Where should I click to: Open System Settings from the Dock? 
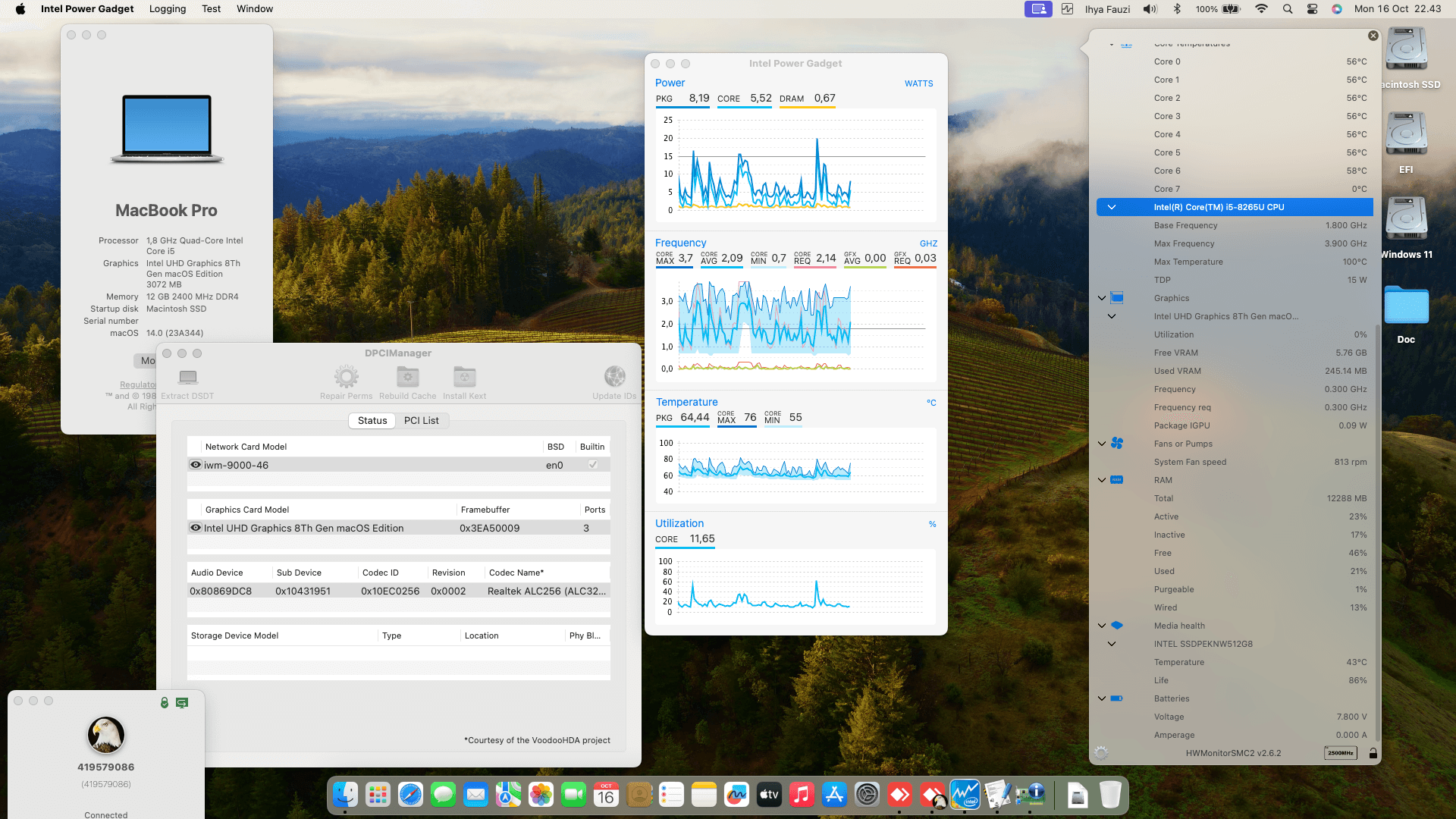click(867, 795)
